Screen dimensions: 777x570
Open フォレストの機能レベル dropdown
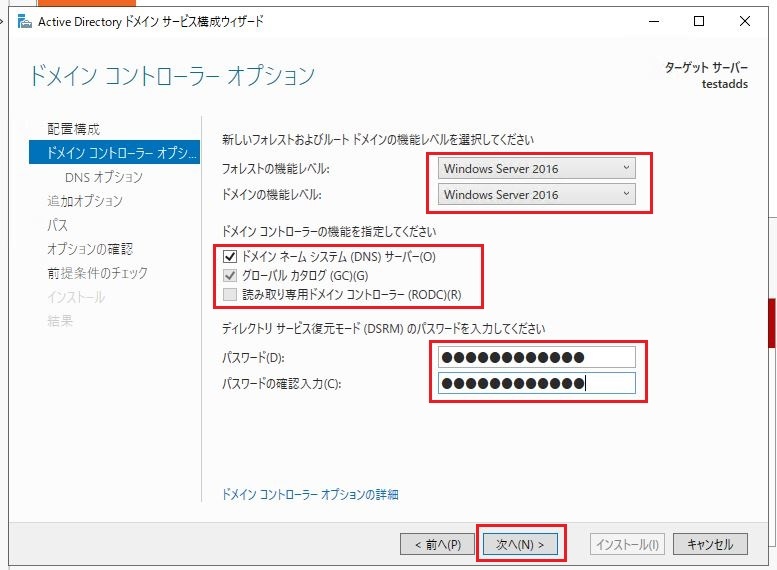click(536, 169)
